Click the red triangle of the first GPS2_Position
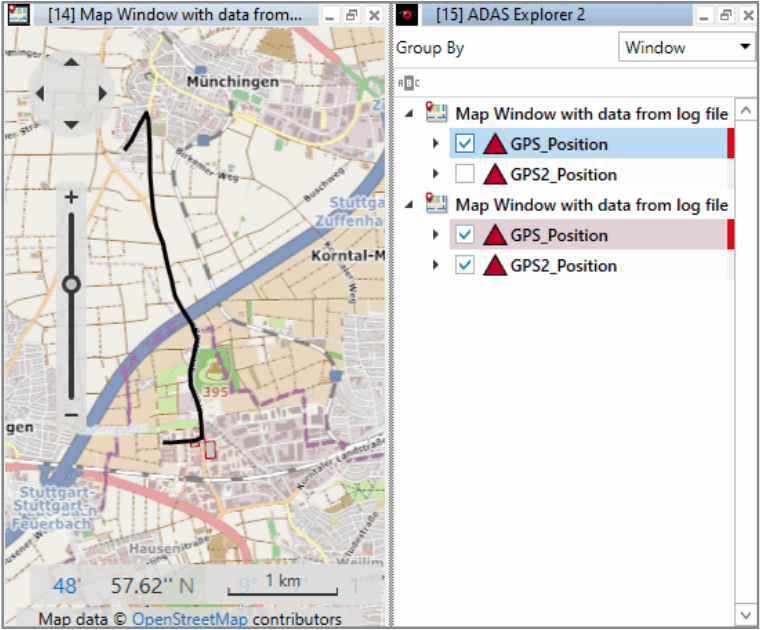The height and width of the screenshot is (630, 760). coord(495,174)
